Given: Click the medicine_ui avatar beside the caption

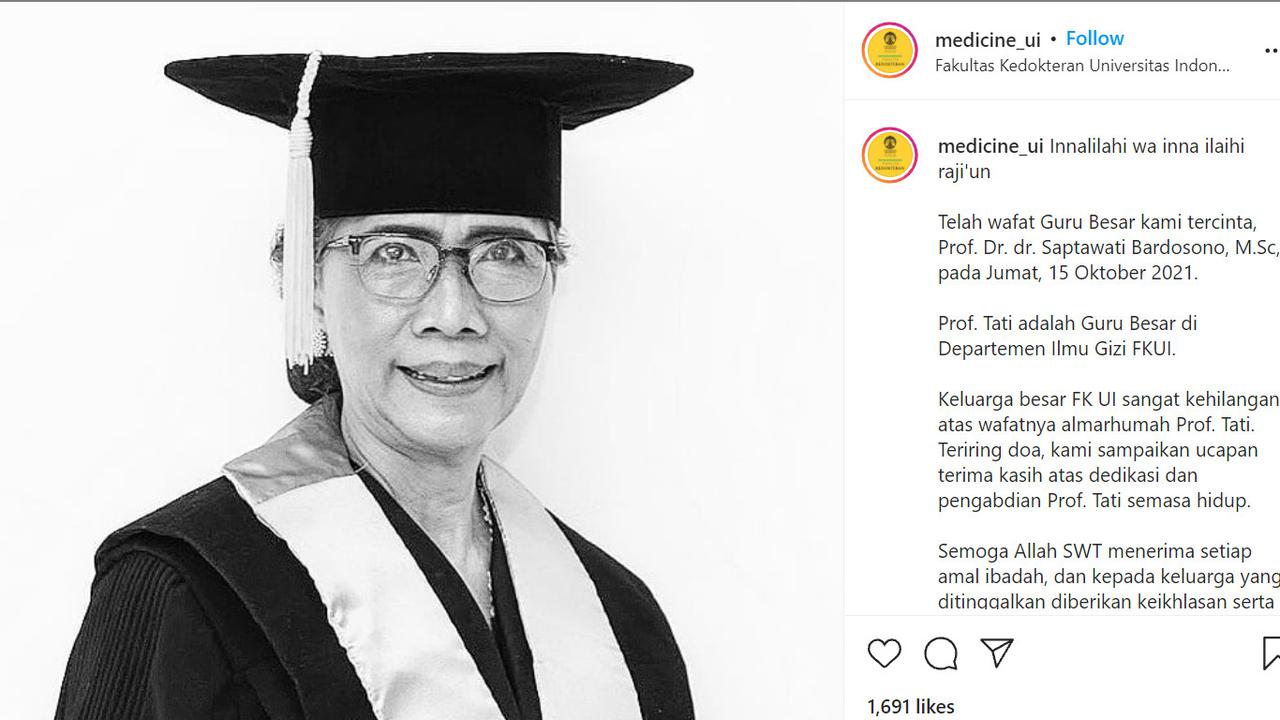Looking at the screenshot, I should pyautogui.click(x=888, y=156).
